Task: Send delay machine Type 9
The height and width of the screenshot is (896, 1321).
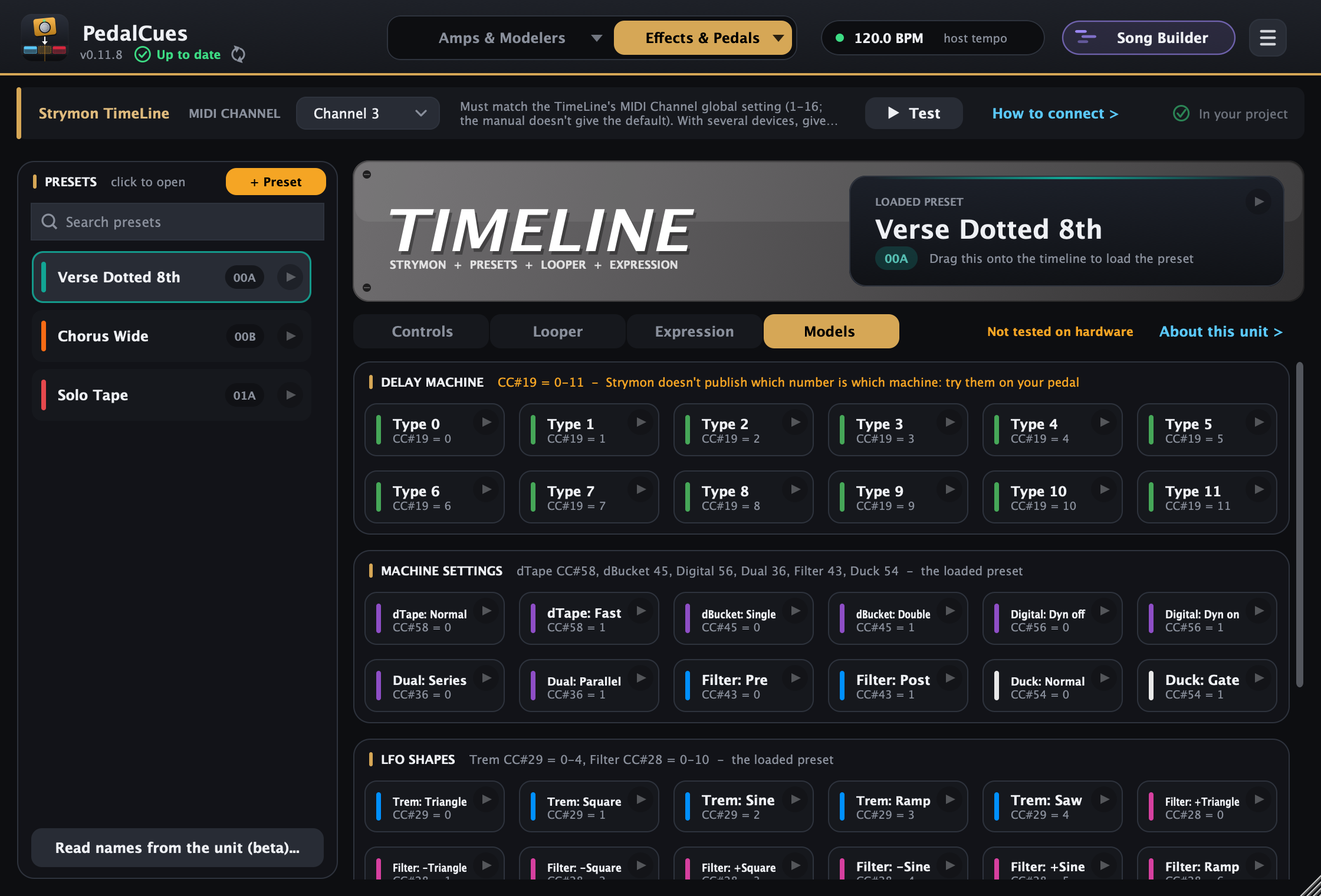Action: [x=898, y=497]
